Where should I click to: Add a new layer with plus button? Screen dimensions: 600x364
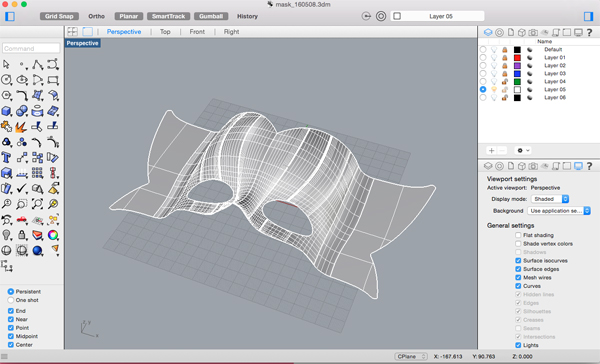(491, 150)
